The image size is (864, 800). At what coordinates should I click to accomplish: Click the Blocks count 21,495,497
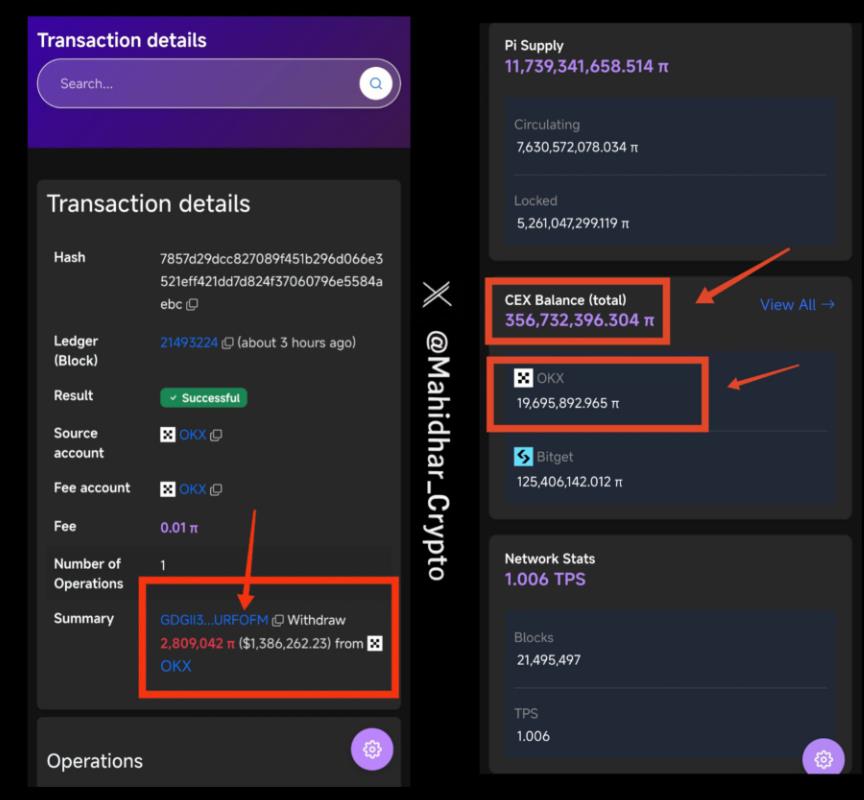point(548,660)
